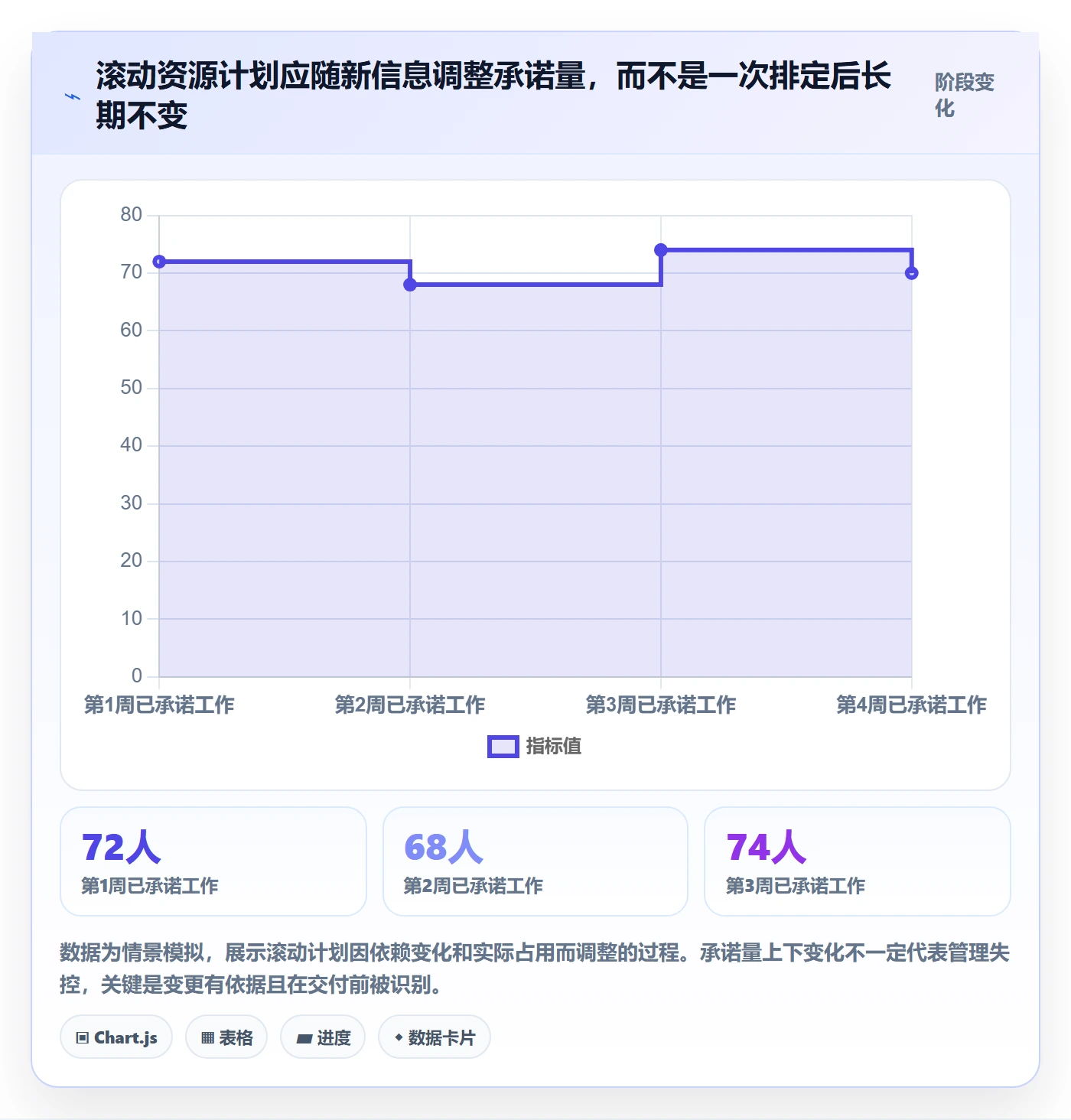Click the 第2周 data point at 68
This screenshot has height=1120, width=1071.
[x=410, y=285]
